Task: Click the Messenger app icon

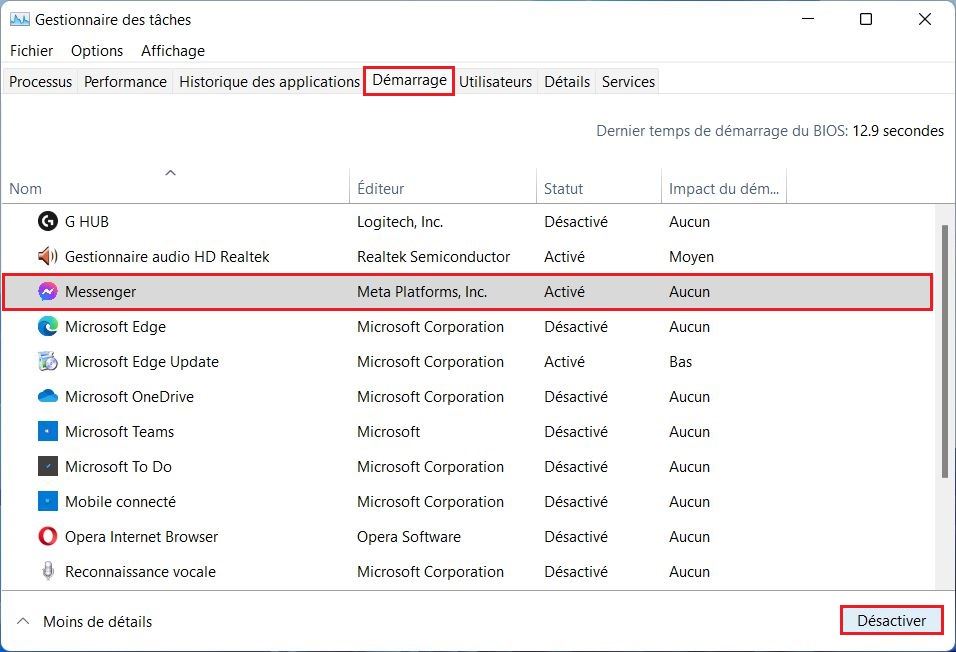Action: tap(47, 292)
